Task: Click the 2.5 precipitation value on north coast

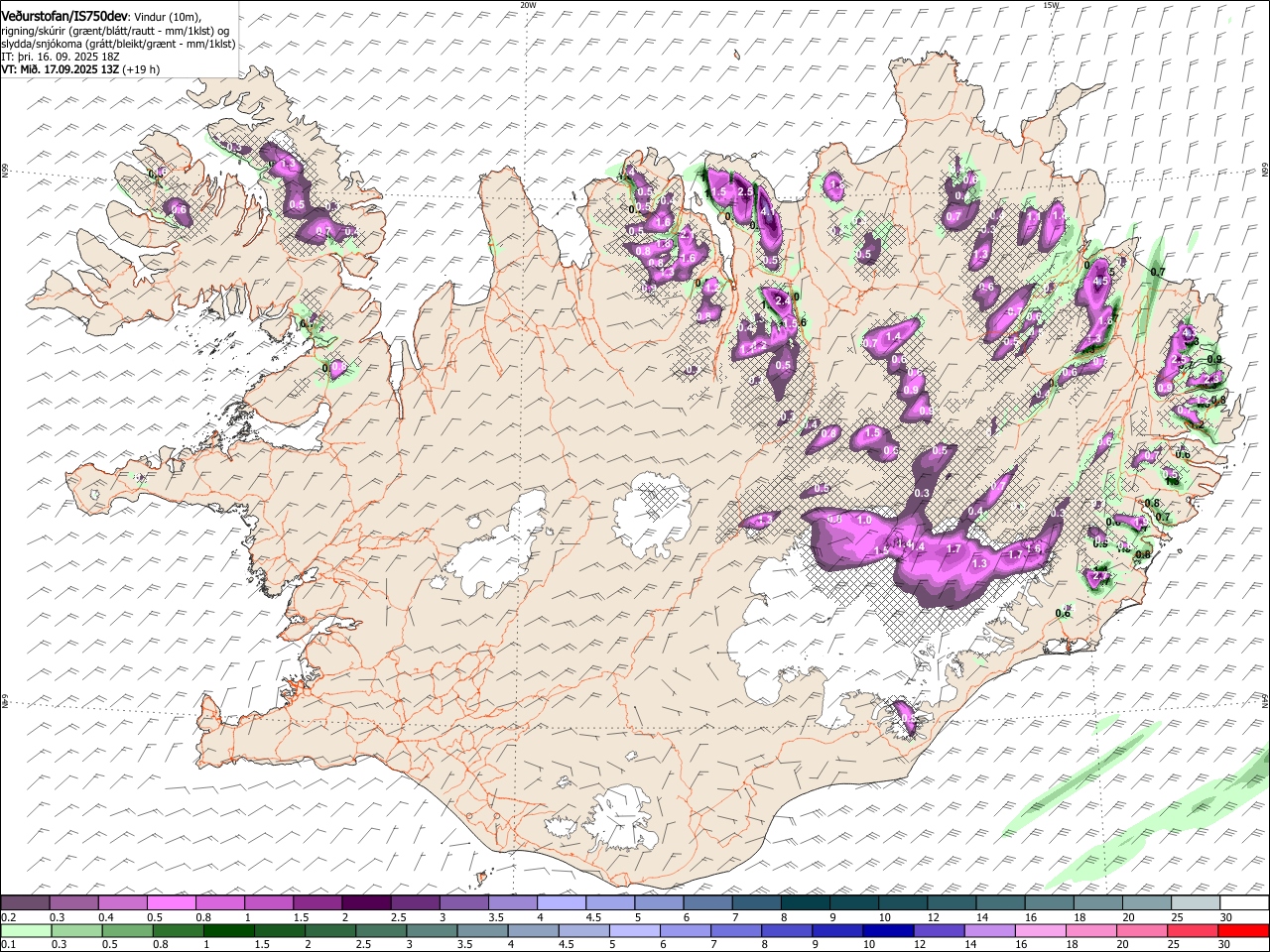Action: 745,190
